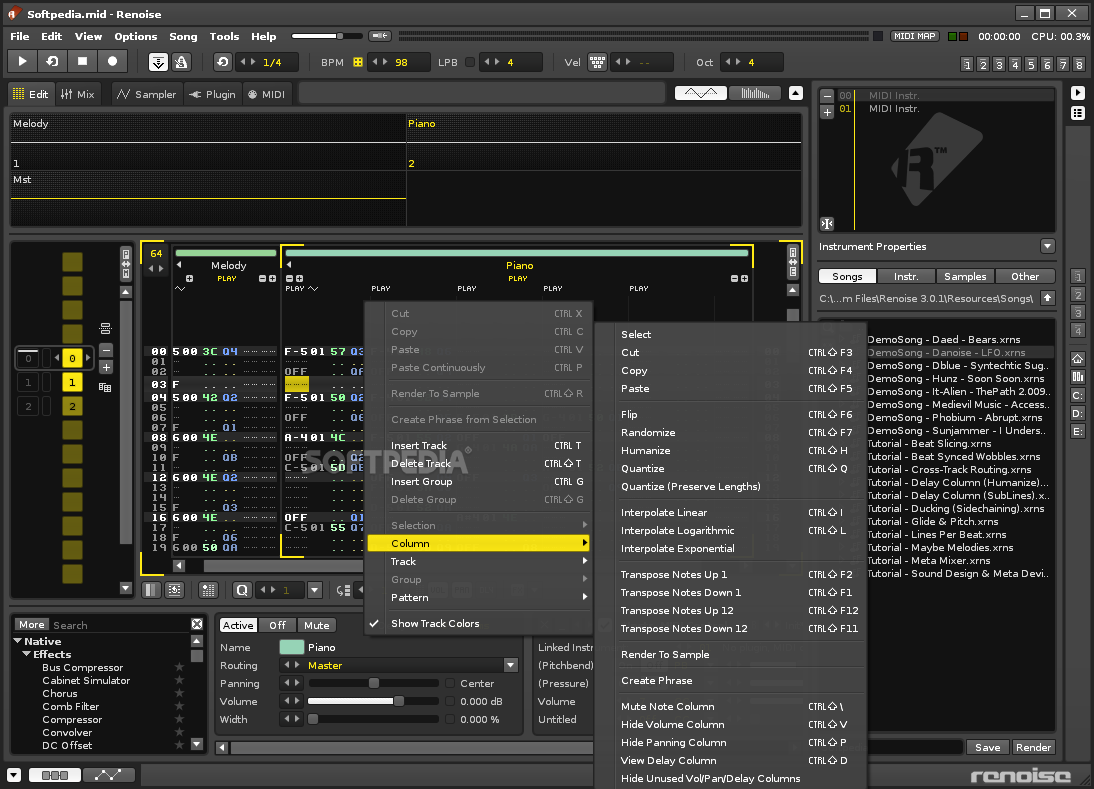This screenshot has width=1094, height=789.
Task: Toggle the metronome icon
Action: click(x=181, y=62)
